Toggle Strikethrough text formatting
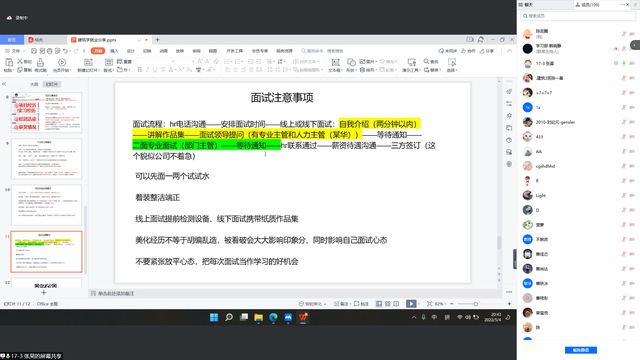 point(163,70)
